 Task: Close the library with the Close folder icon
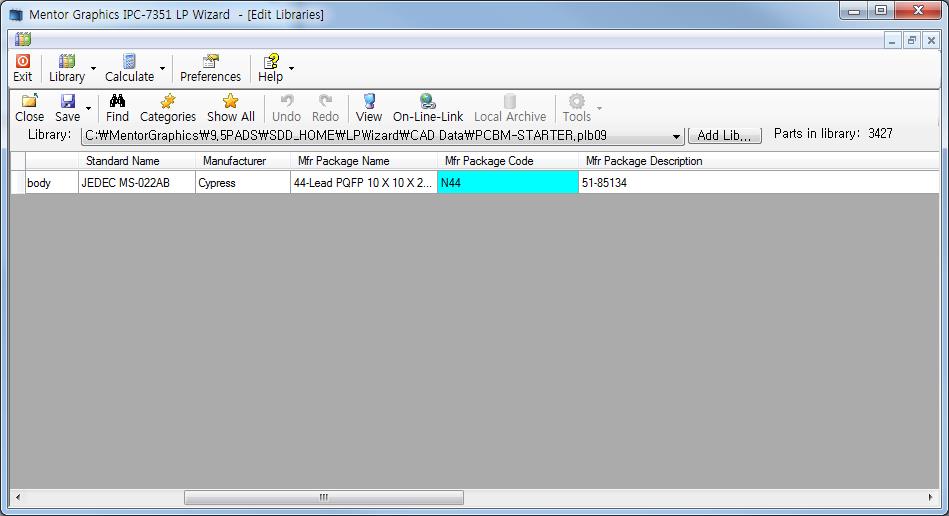coord(29,101)
